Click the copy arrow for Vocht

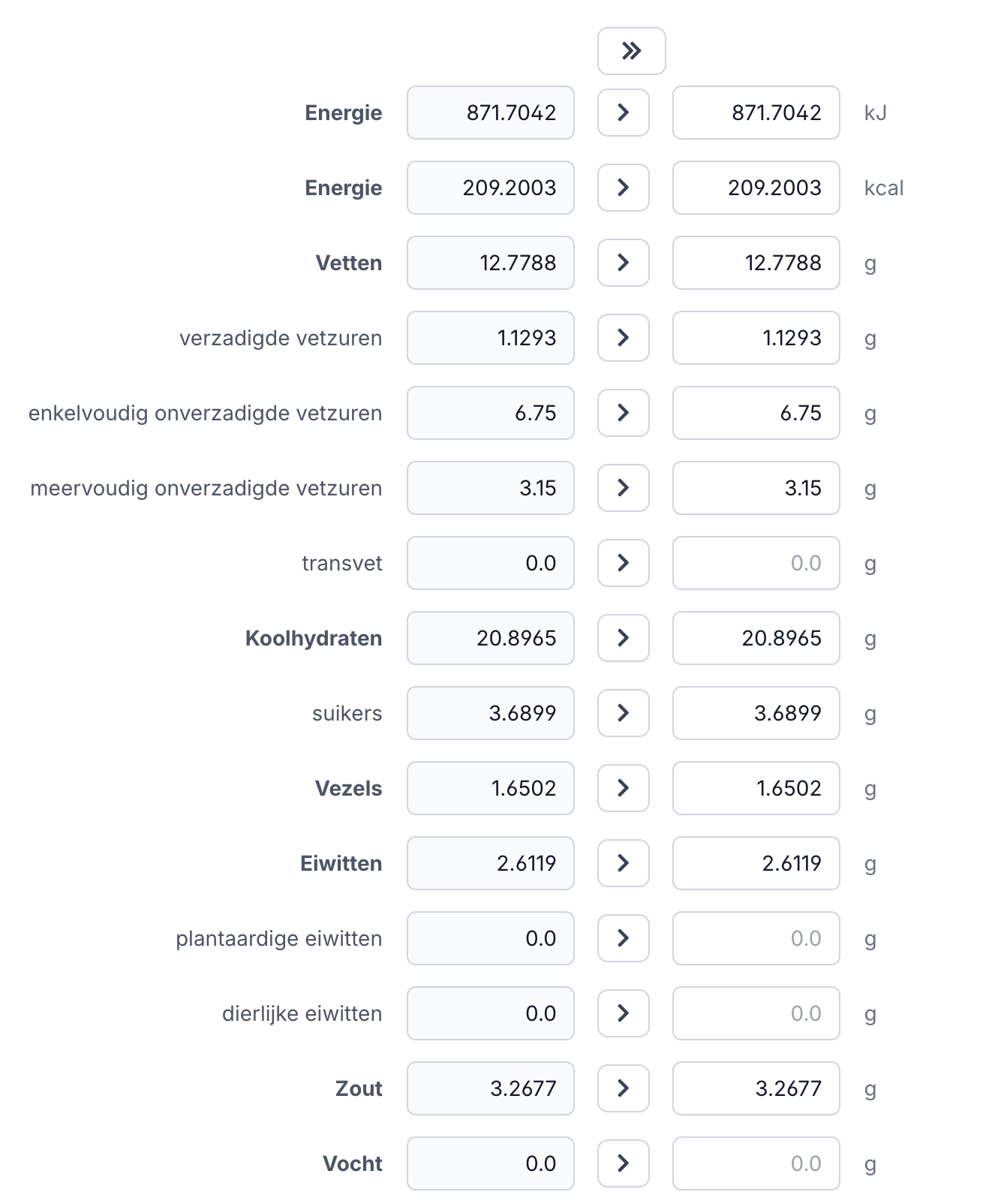click(x=623, y=1163)
